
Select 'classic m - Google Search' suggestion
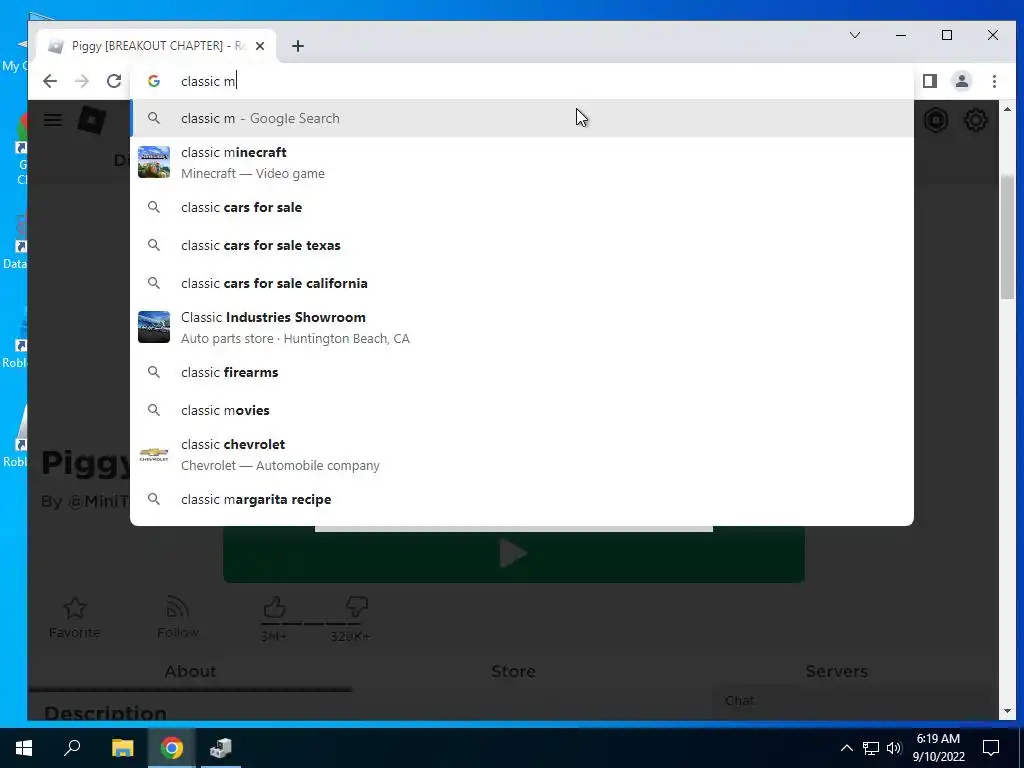tap(522, 118)
